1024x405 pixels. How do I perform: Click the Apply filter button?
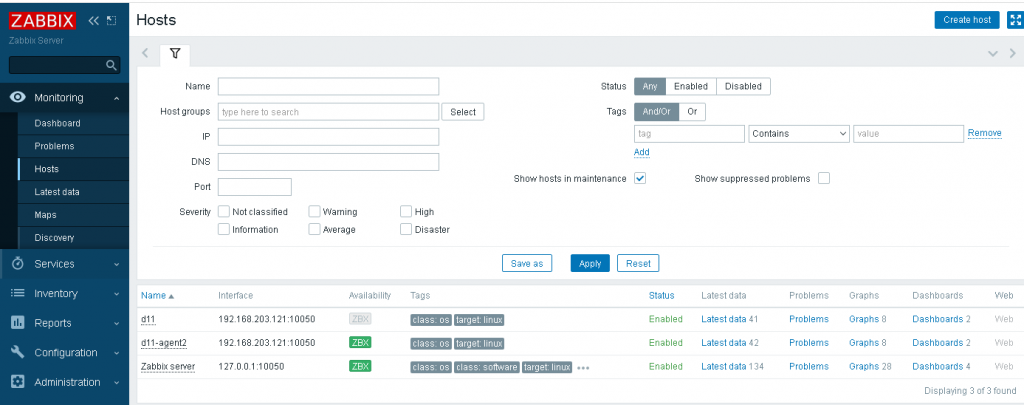pos(590,263)
